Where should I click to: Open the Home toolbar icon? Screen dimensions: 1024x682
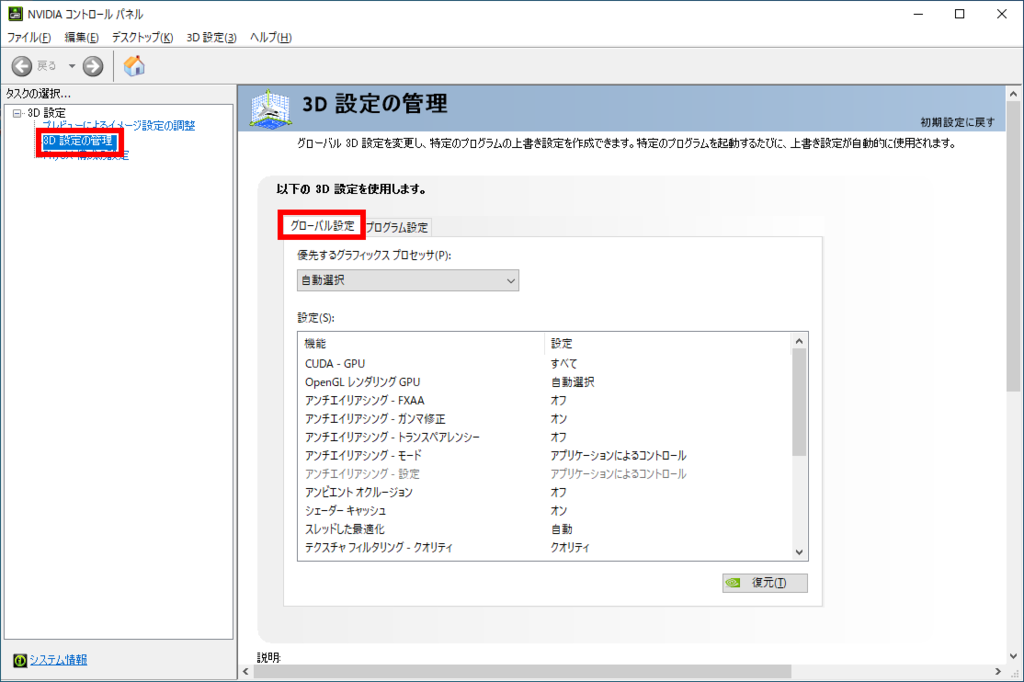pyautogui.click(x=134, y=66)
